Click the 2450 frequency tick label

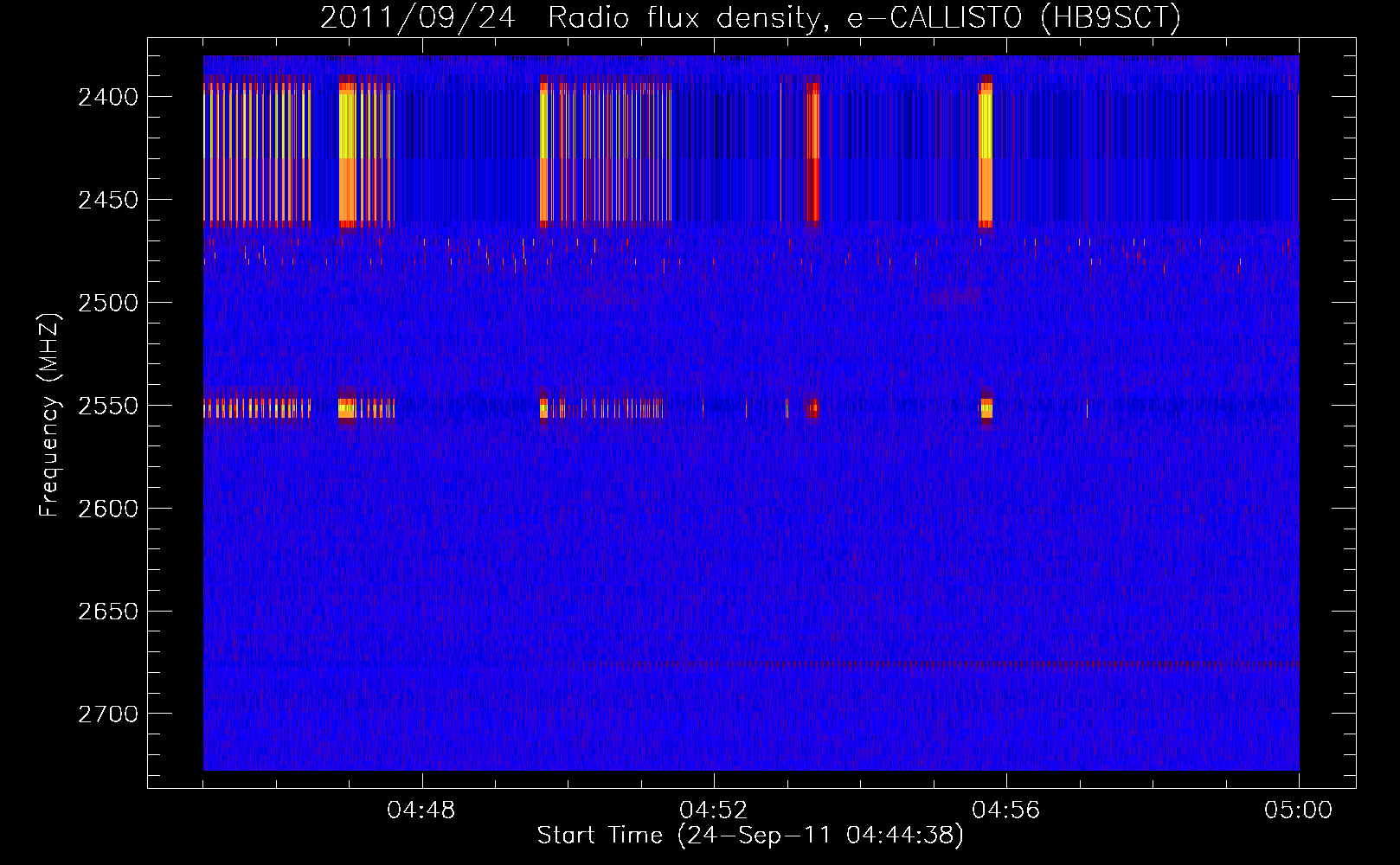pyautogui.click(x=108, y=200)
